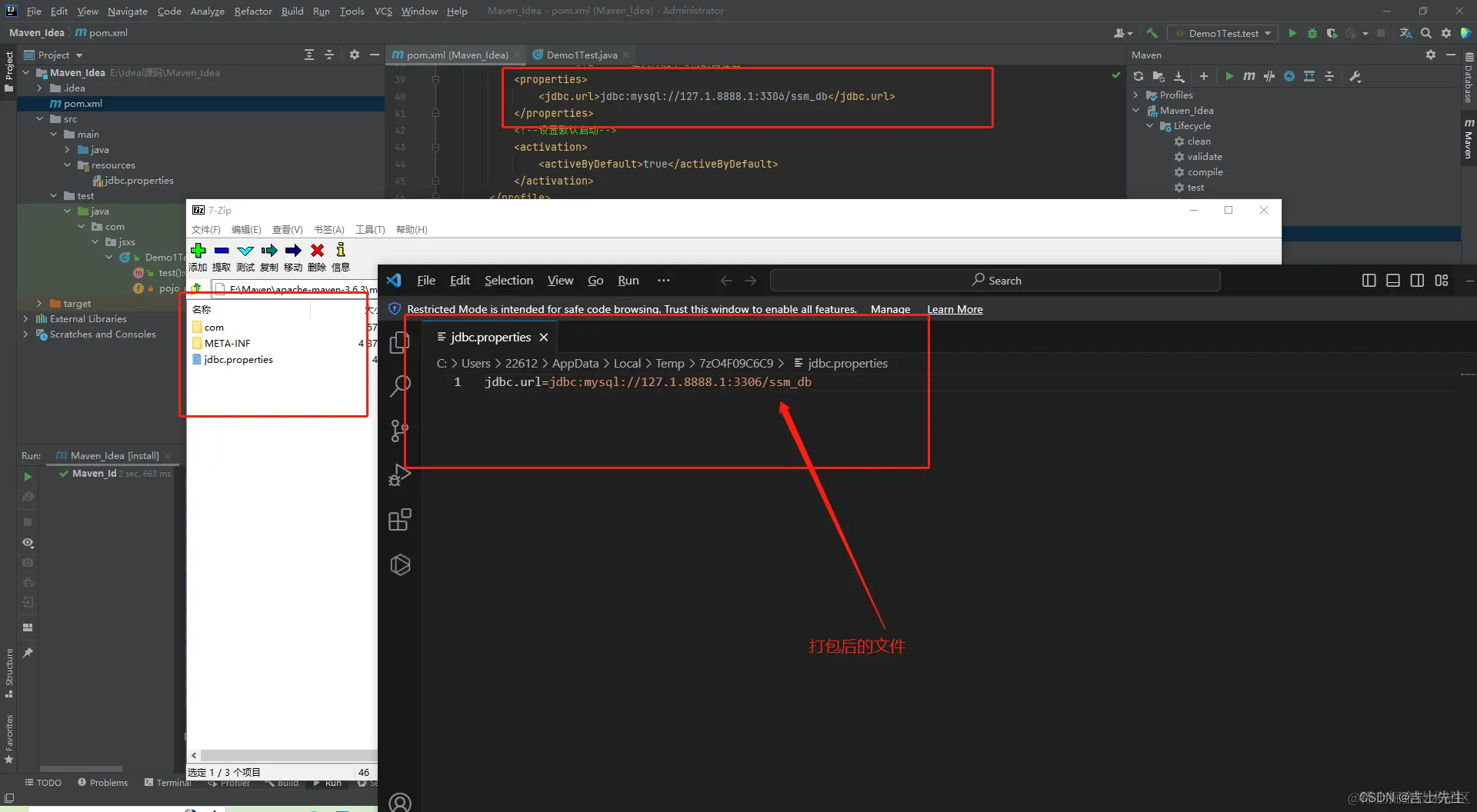Image resolution: width=1477 pixels, height=812 pixels.
Task: Open Run and Debug in VS Code activity bar
Action: point(400,475)
